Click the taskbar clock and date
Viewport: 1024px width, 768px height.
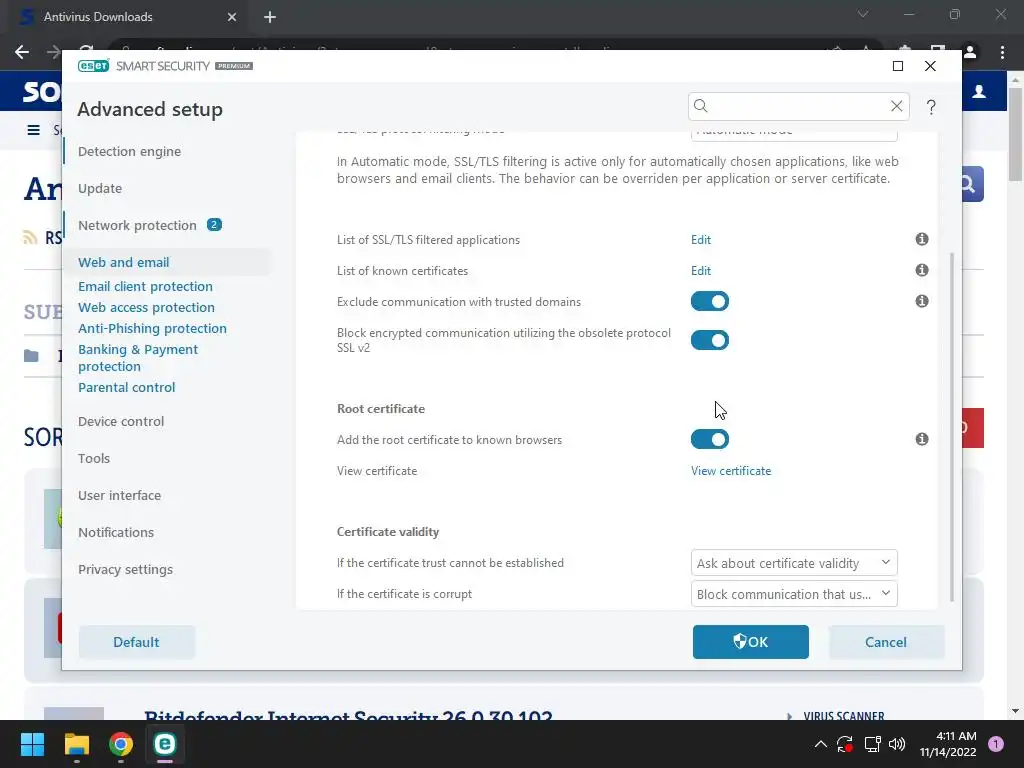click(948, 744)
